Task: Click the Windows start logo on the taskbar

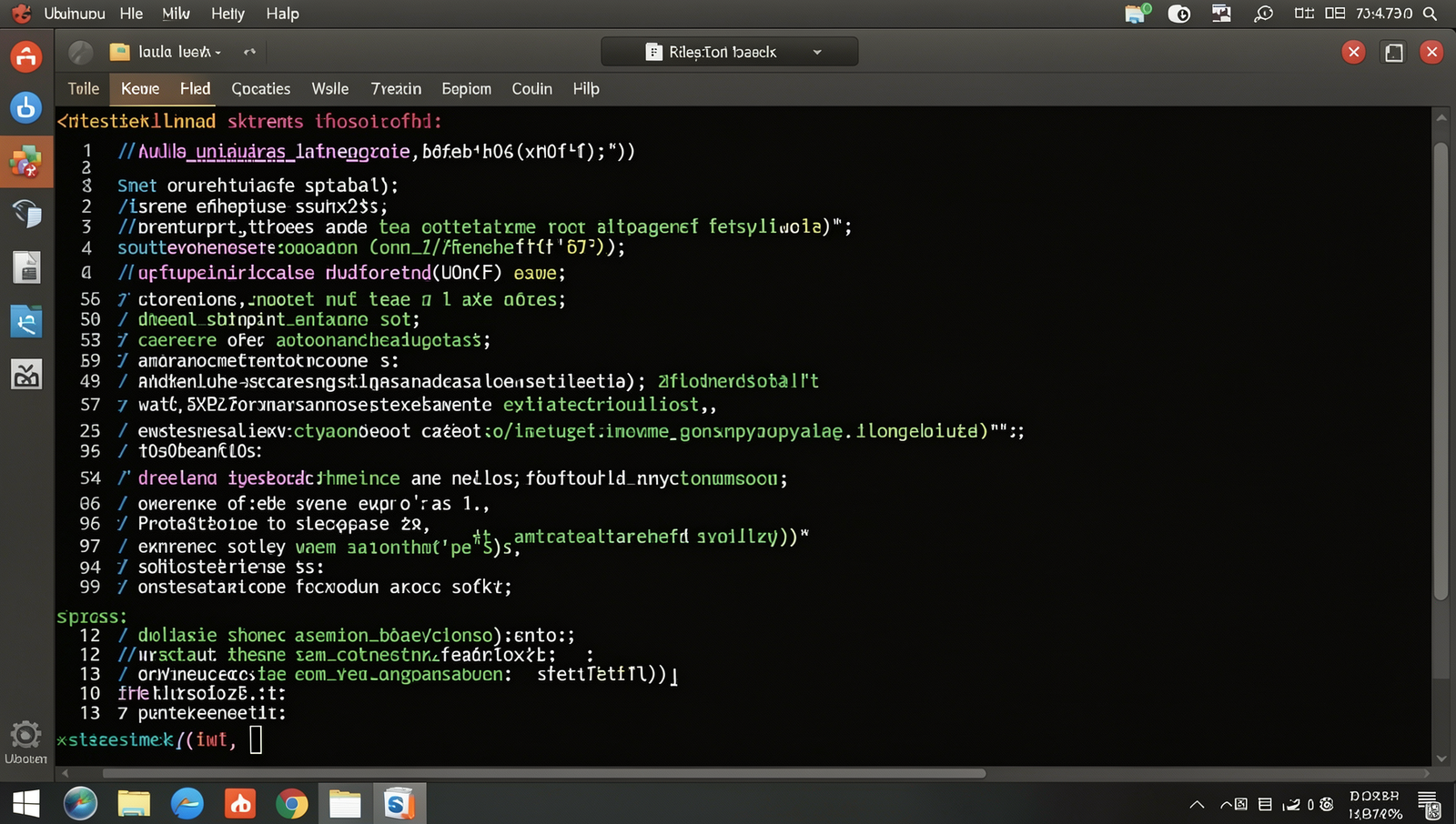Action: pos(25,804)
